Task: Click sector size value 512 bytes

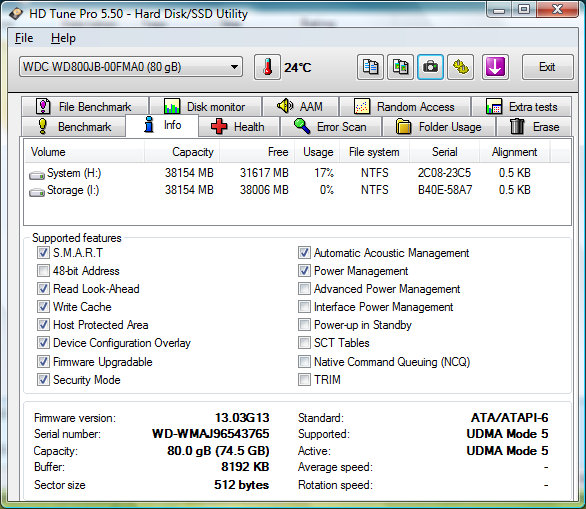Action: [x=241, y=485]
